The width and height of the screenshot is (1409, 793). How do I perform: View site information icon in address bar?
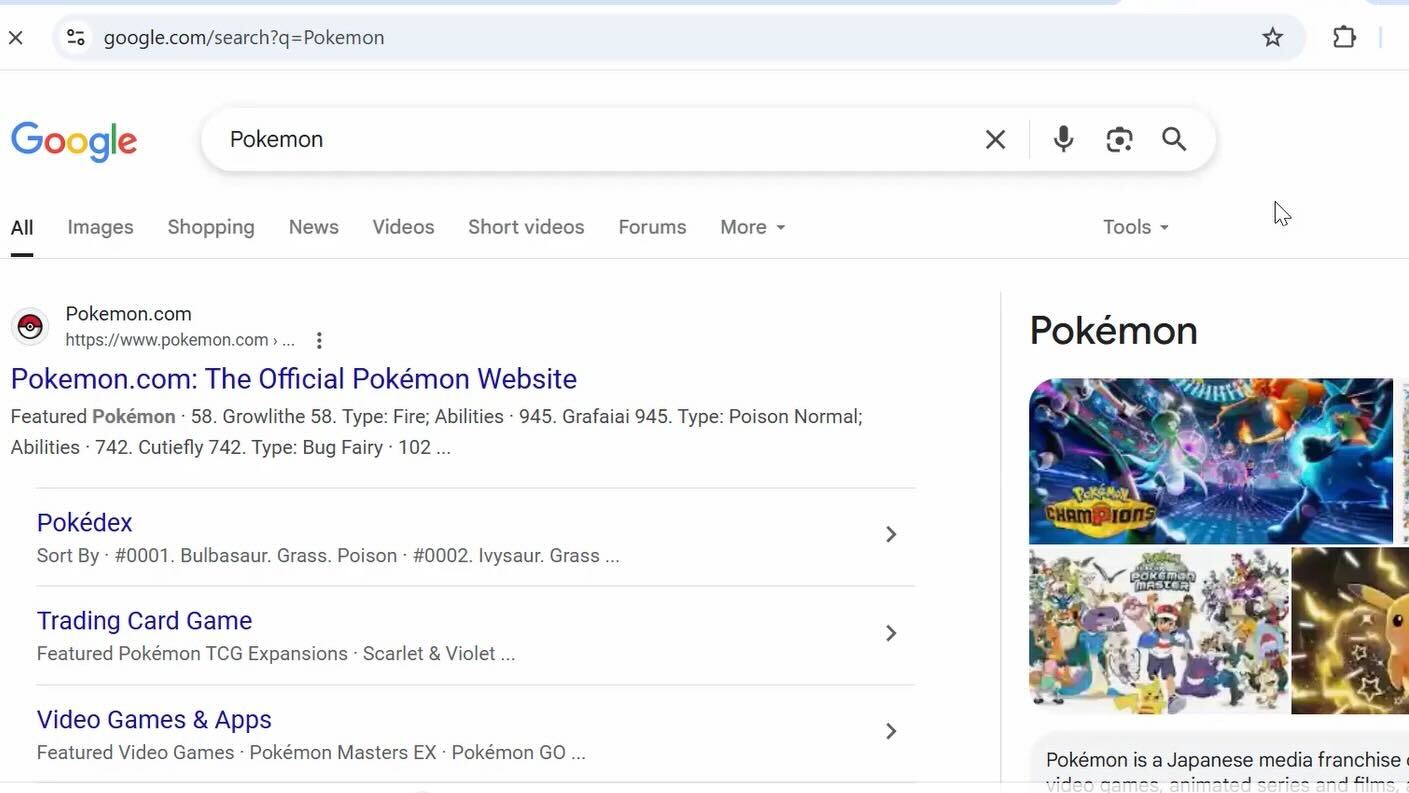[75, 38]
